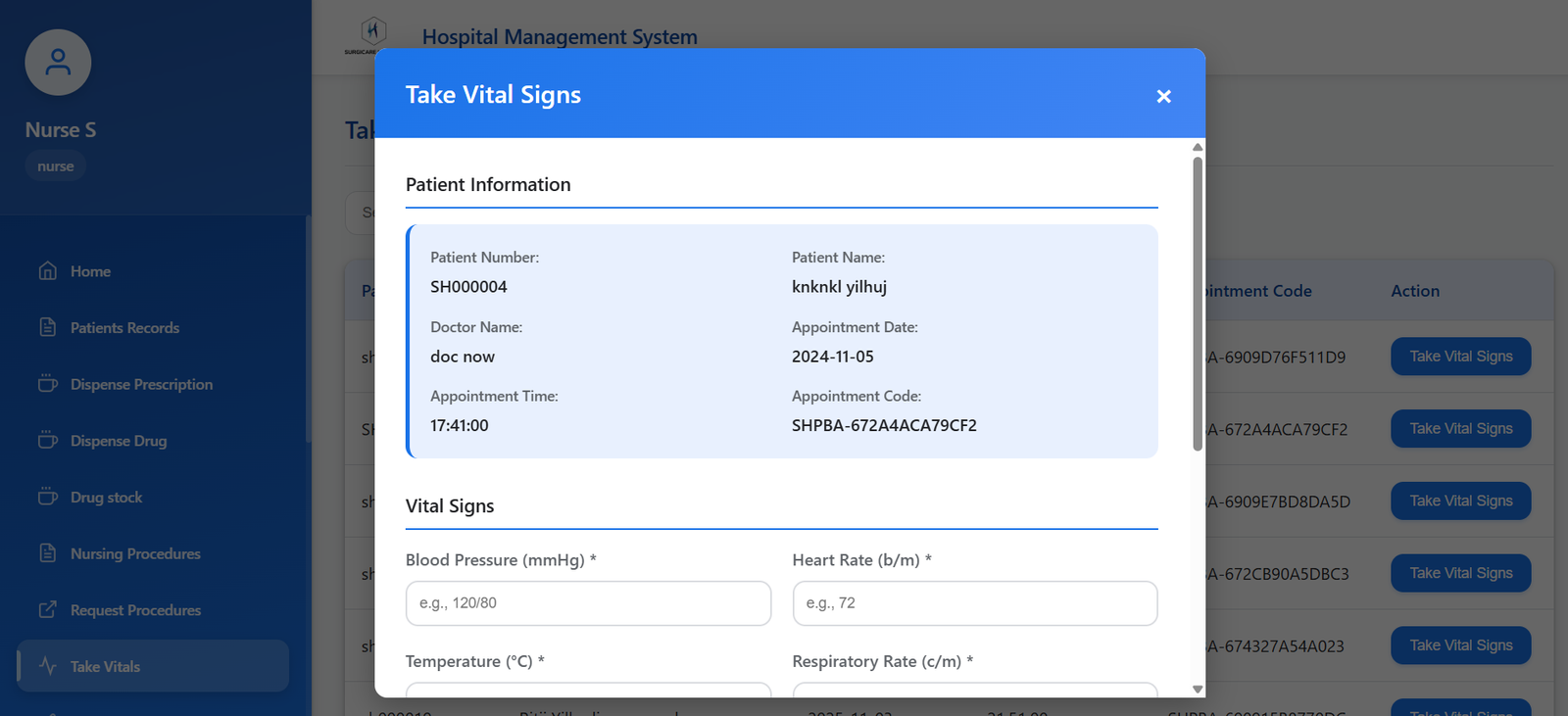The width and height of the screenshot is (1568, 716).
Task: Click the Drug stock cup icon
Action: pyautogui.click(x=47, y=497)
